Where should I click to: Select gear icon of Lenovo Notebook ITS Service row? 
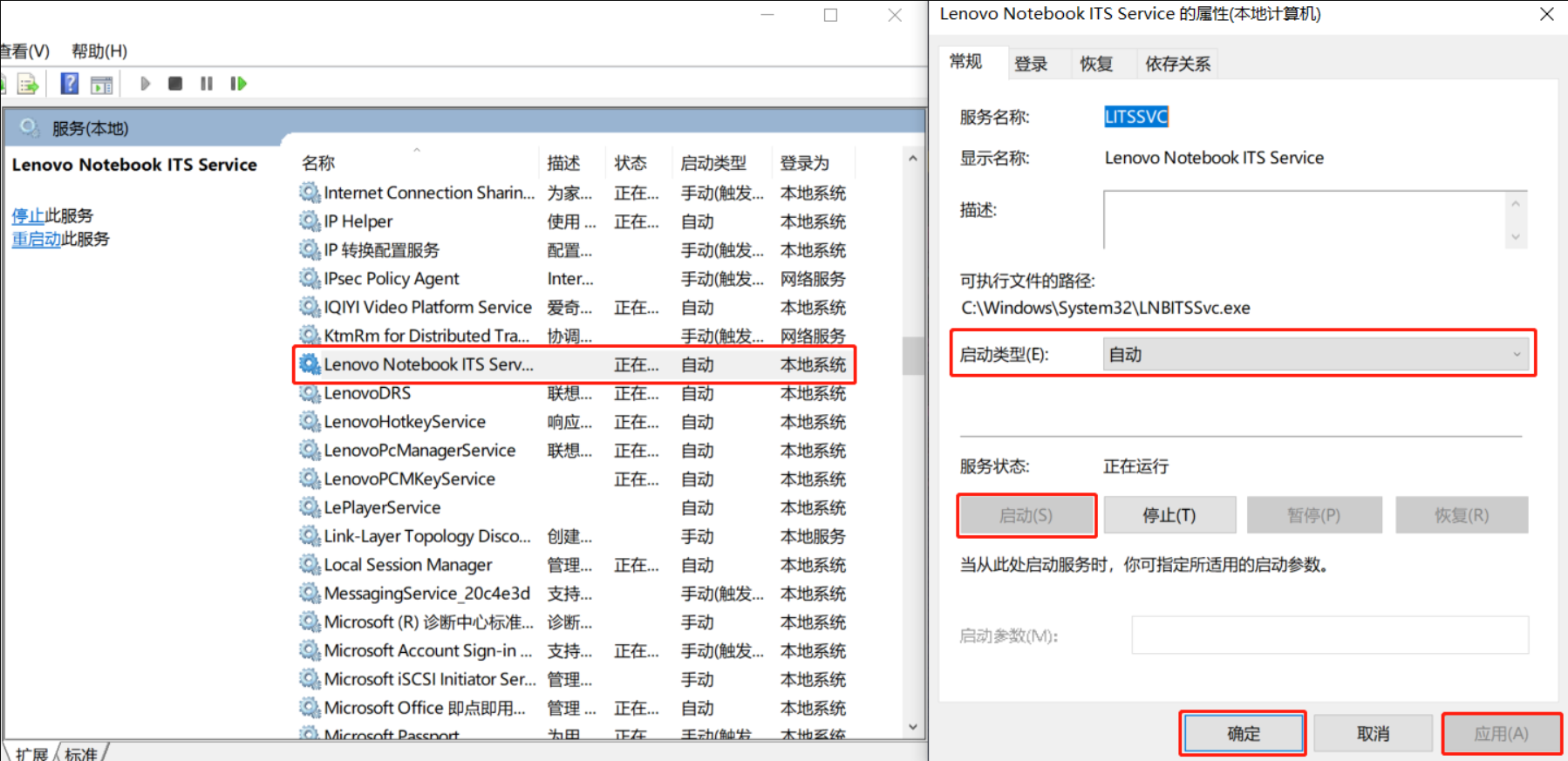tap(310, 364)
